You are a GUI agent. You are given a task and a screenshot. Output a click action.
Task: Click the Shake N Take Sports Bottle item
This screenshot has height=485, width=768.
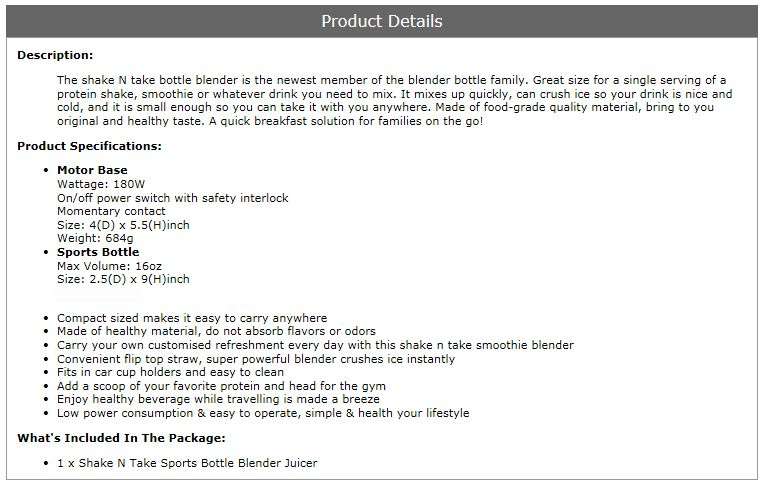coord(187,463)
